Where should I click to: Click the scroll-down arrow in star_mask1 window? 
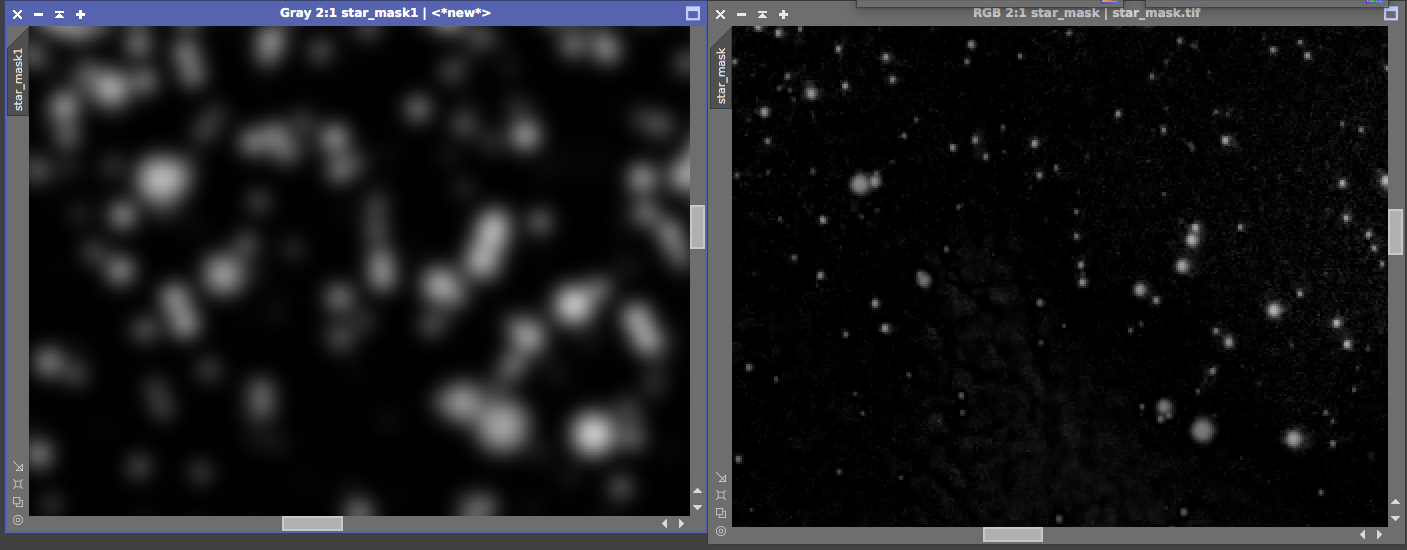coord(698,507)
